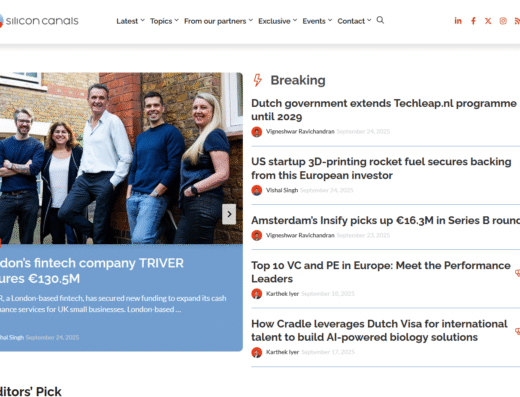Open TRIVER fintech featured headline

92,271
